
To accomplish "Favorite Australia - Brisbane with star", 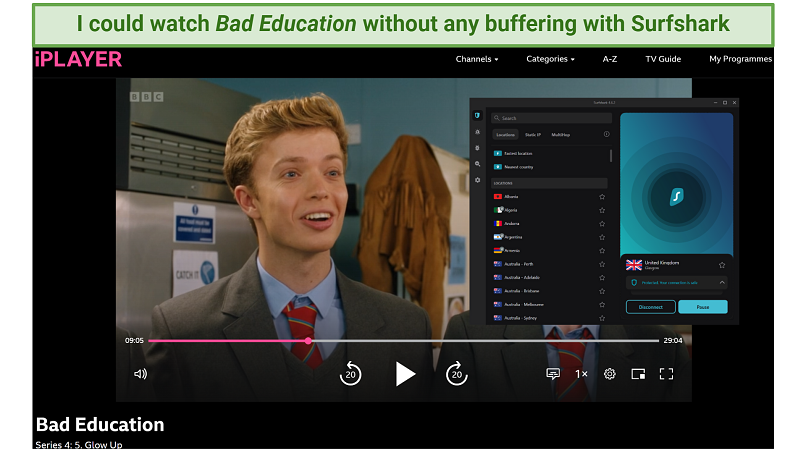I will pyautogui.click(x=602, y=291).
